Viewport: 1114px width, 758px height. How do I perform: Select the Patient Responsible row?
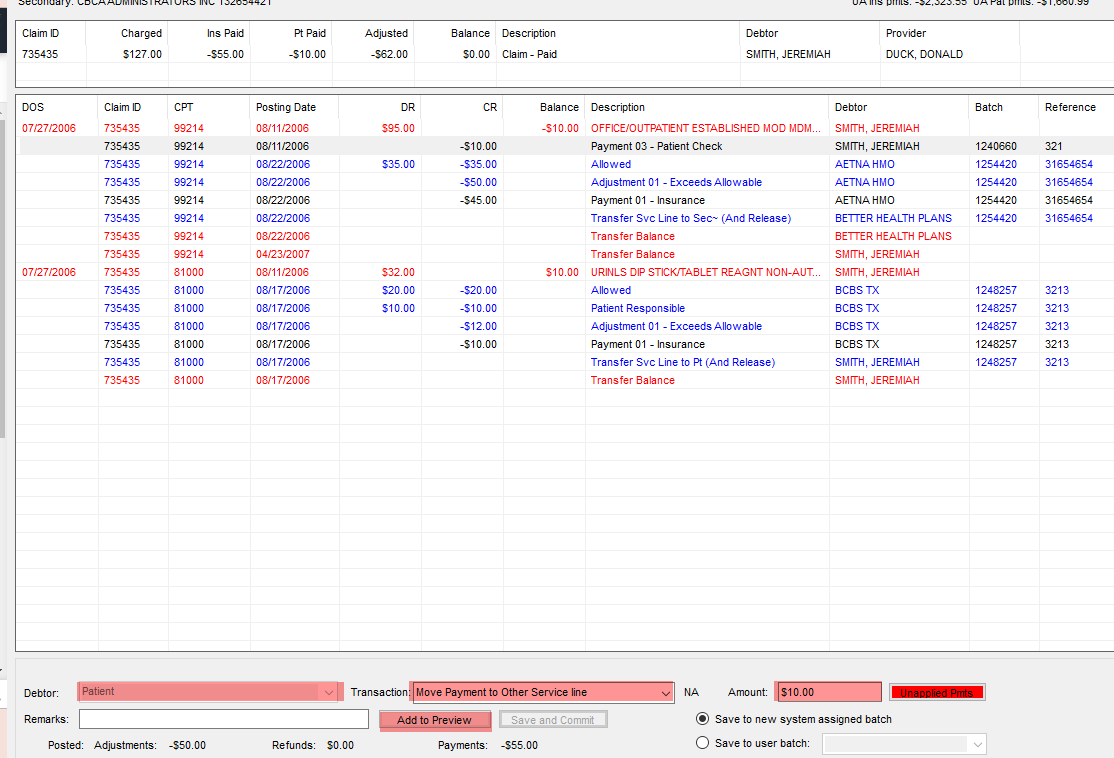565,308
